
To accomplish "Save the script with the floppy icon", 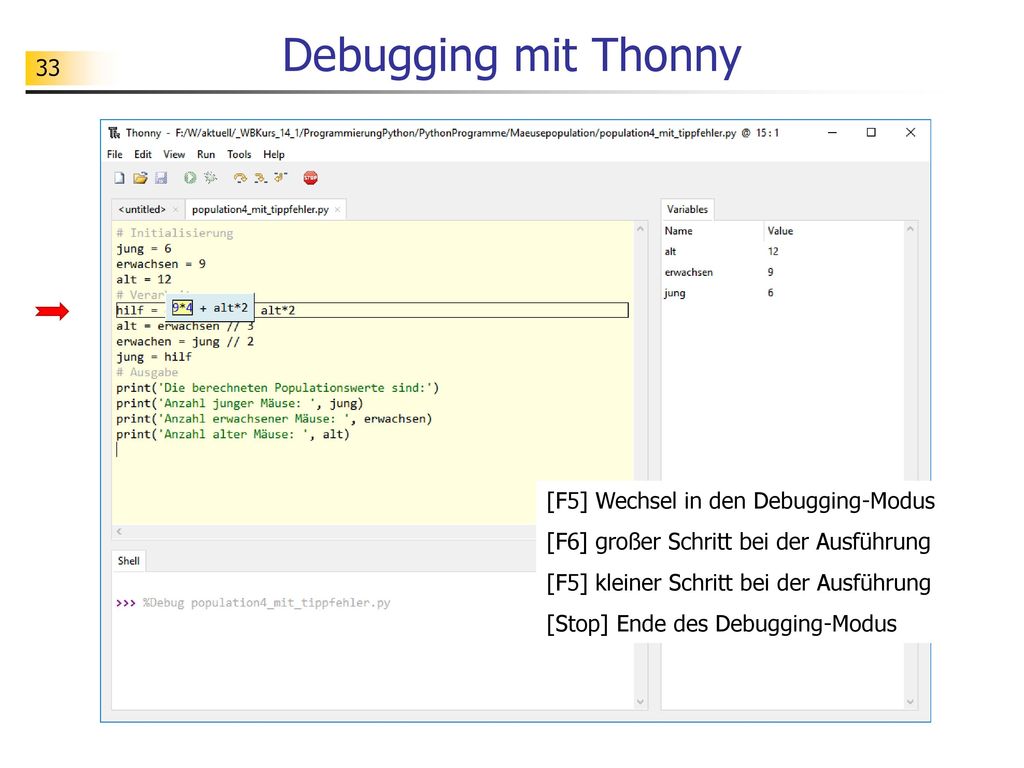I will coord(161,178).
